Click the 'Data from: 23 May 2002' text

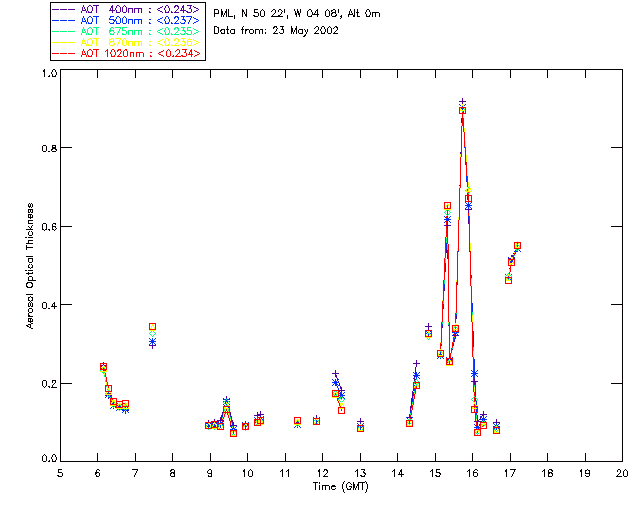tap(277, 31)
